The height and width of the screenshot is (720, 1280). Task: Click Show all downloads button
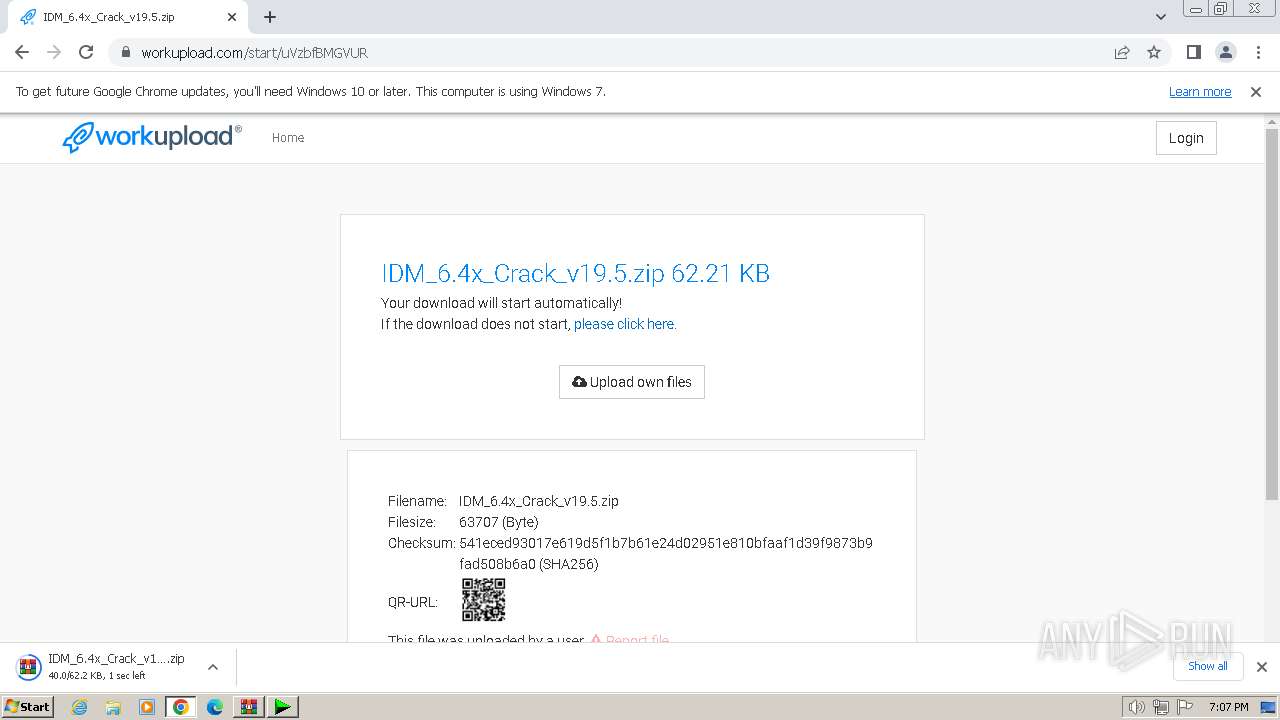coord(1208,666)
